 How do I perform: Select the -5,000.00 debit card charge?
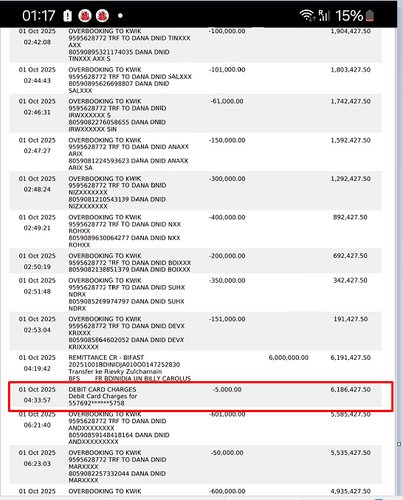coord(227,389)
